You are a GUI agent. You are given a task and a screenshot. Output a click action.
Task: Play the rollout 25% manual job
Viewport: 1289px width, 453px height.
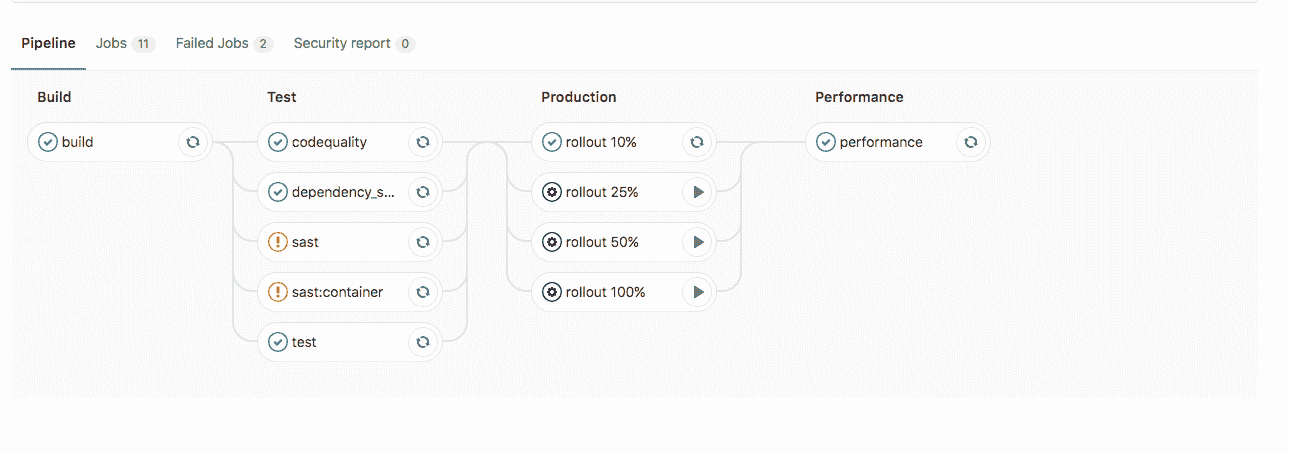[698, 192]
